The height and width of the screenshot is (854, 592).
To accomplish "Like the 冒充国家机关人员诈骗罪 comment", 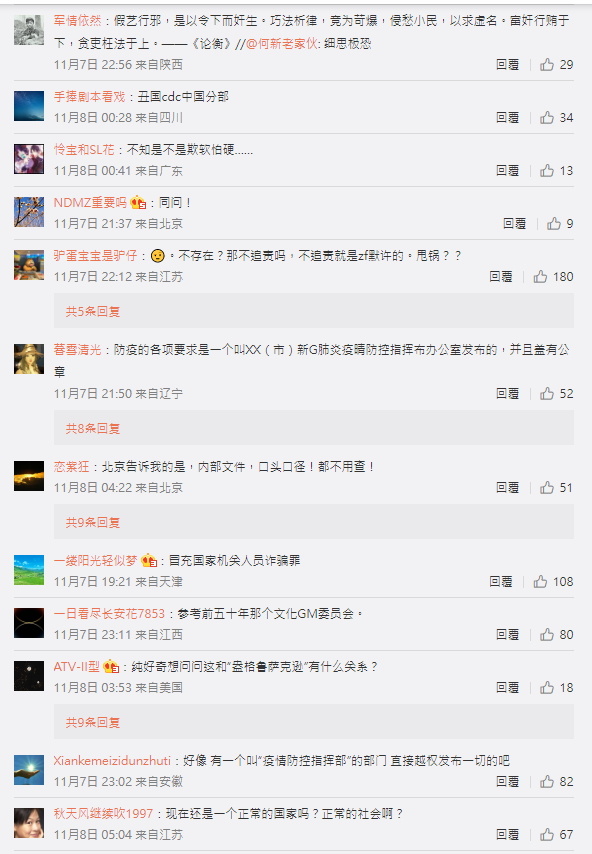I will [553, 582].
